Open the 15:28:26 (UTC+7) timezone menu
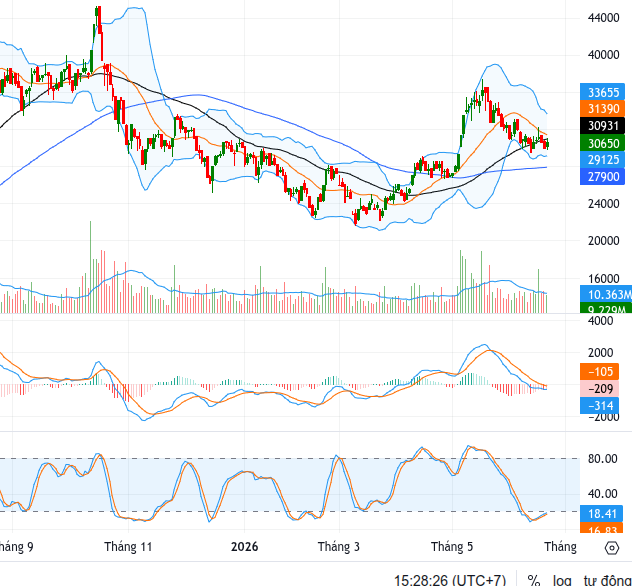Screen dimensions: 632x586 point(449,580)
